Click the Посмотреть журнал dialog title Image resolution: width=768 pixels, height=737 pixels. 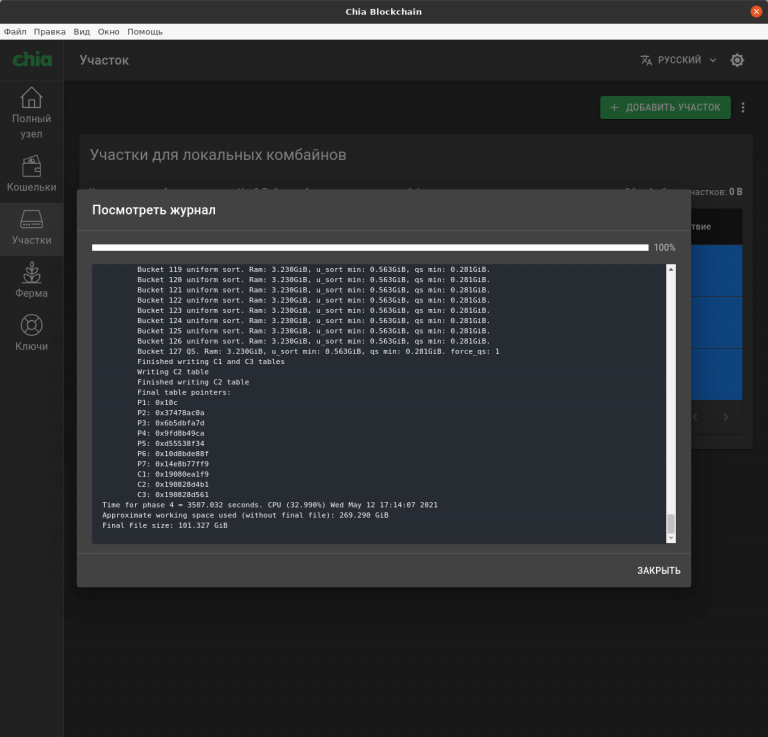[154, 210]
